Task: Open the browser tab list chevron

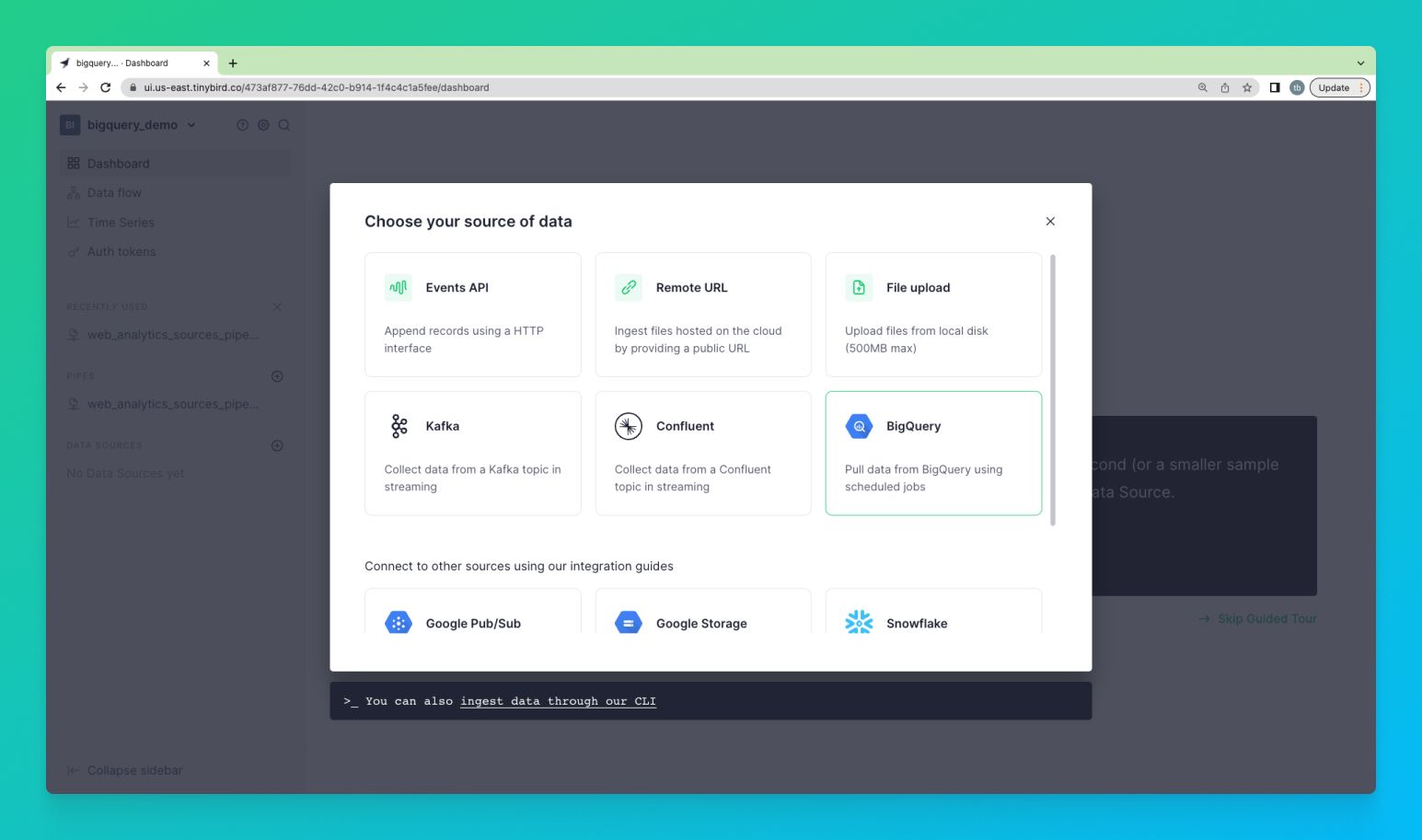Action: pos(1360,63)
